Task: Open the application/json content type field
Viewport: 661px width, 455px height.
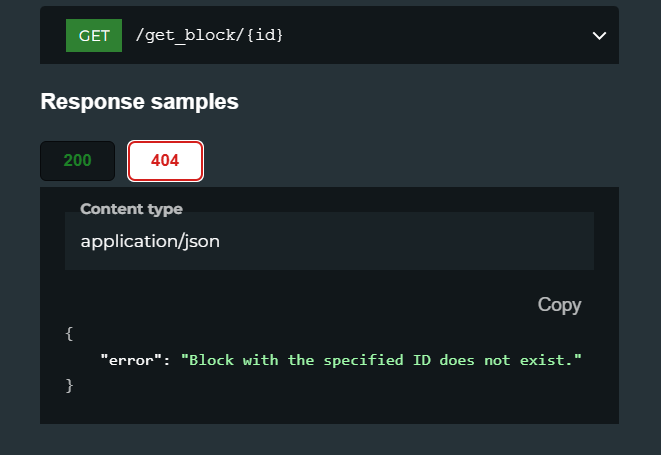Action: (329, 241)
